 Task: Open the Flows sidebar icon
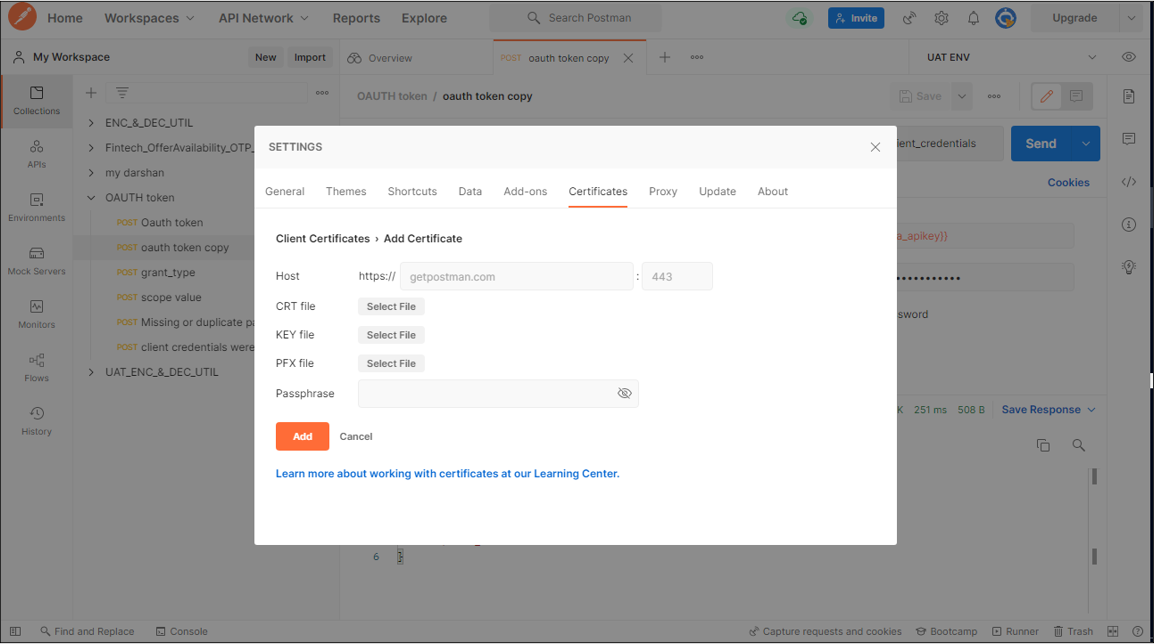[x=36, y=367]
